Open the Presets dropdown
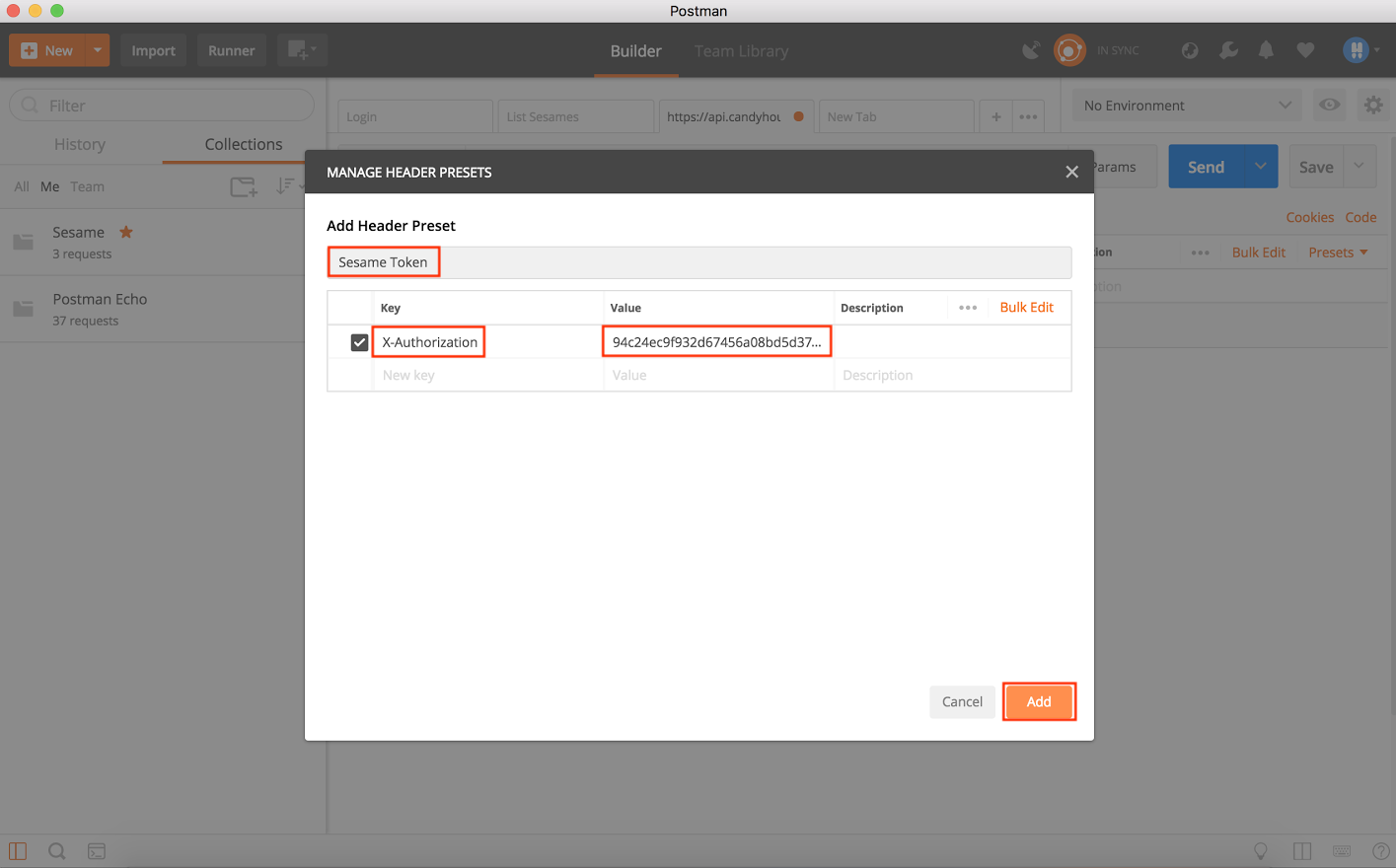This screenshot has width=1396, height=868. pos(1338,253)
